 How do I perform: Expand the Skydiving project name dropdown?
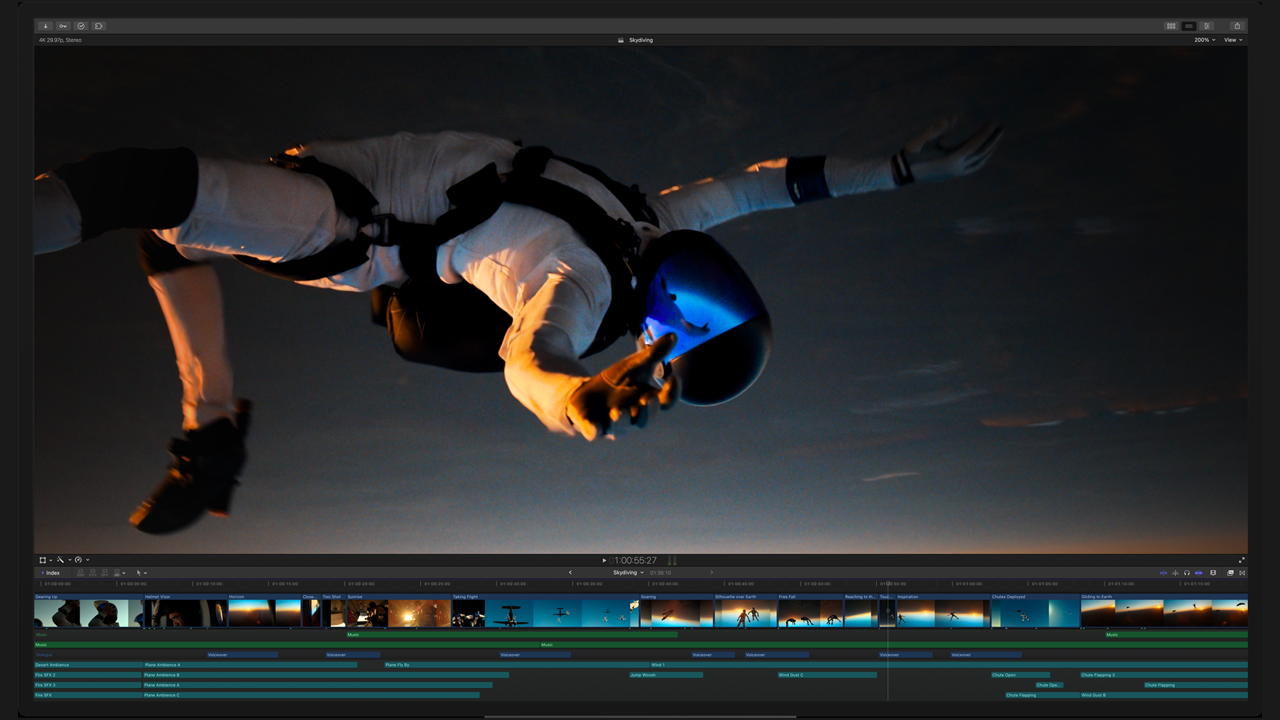(628, 573)
